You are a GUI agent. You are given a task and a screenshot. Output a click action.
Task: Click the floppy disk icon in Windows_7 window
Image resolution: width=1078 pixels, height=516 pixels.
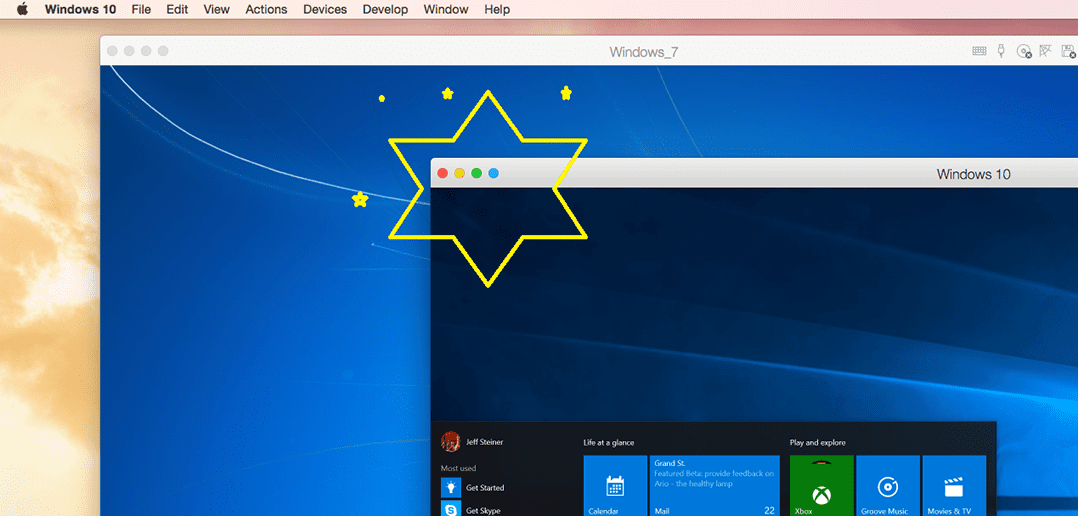[1069, 52]
